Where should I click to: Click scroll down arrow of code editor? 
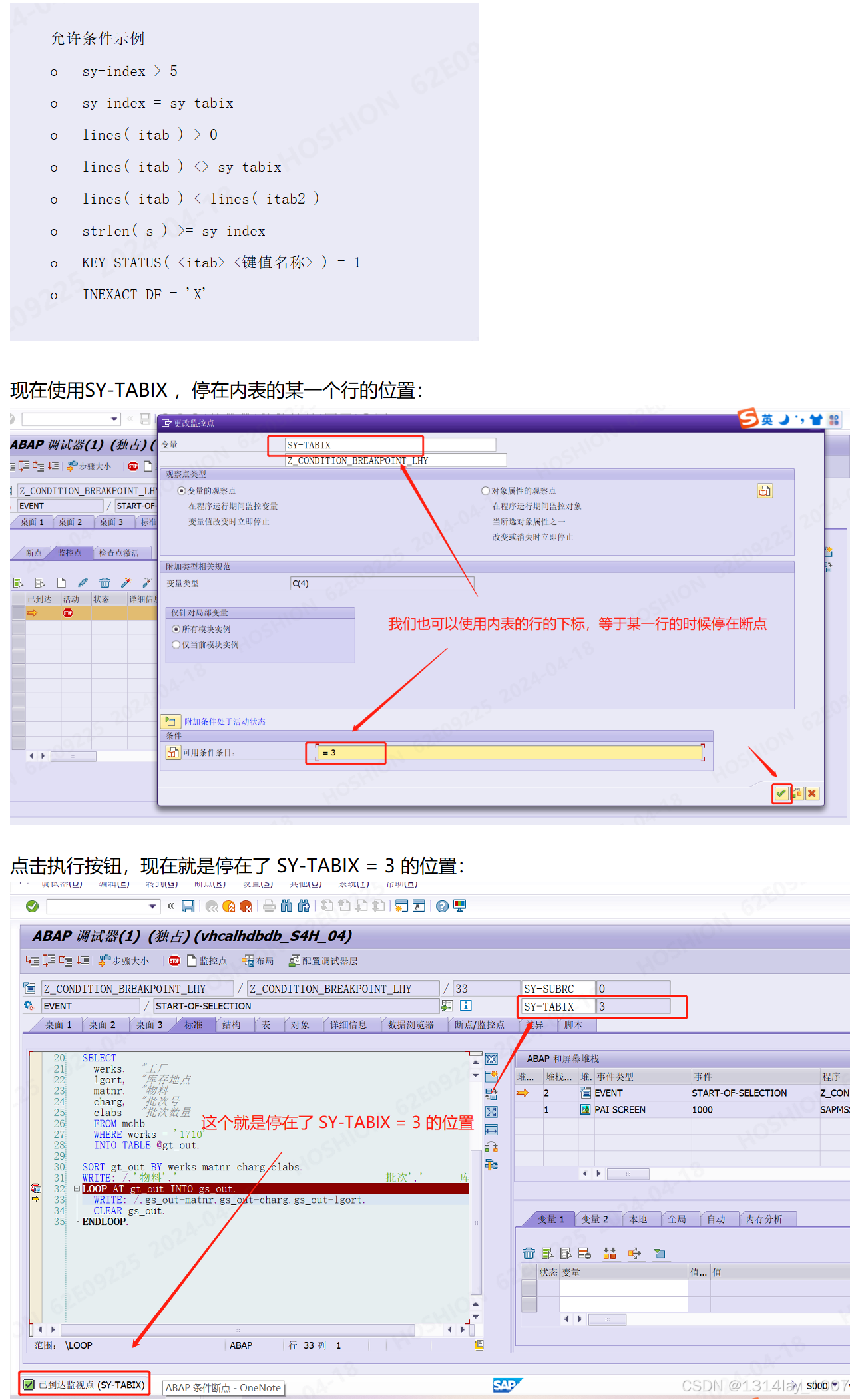(x=475, y=1316)
